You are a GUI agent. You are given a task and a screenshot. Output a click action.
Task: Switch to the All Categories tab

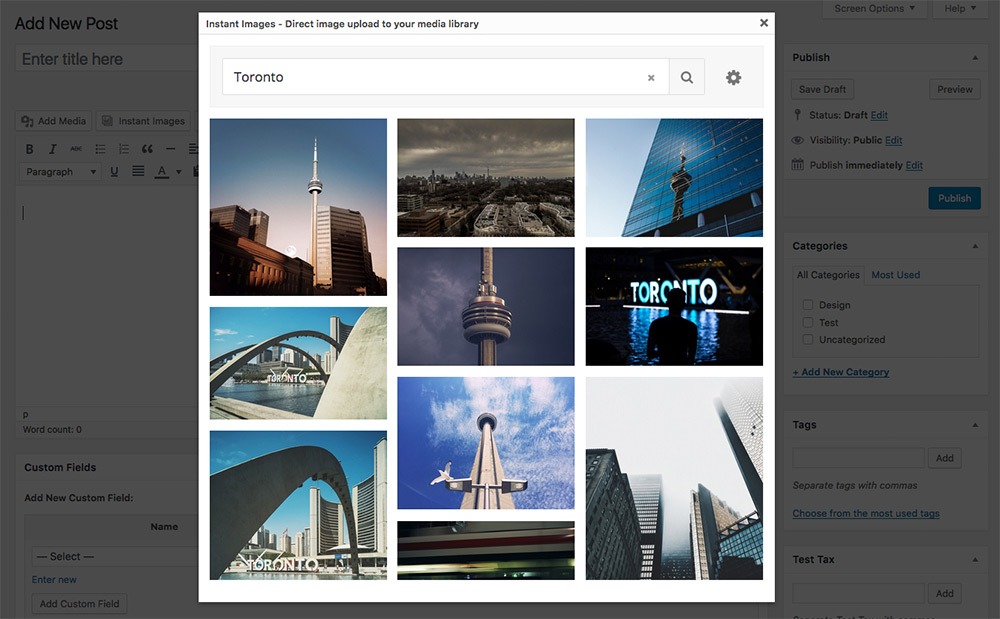828,275
